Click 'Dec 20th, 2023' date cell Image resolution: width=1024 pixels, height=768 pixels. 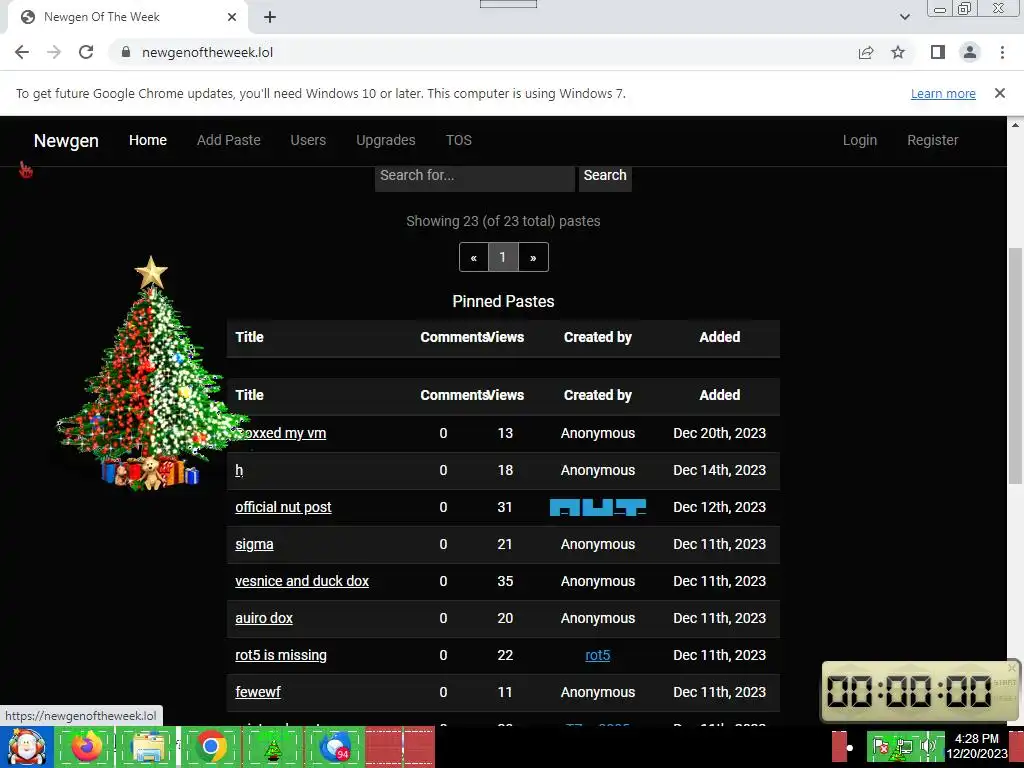click(720, 434)
